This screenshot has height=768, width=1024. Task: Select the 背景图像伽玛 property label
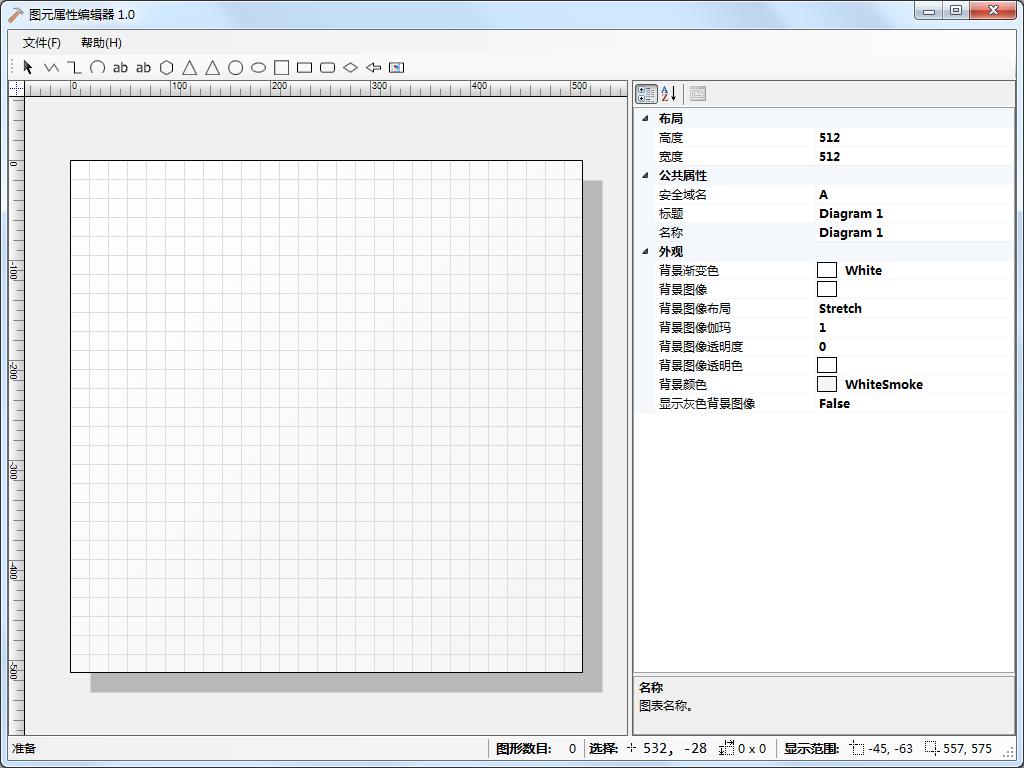pyautogui.click(x=694, y=327)
